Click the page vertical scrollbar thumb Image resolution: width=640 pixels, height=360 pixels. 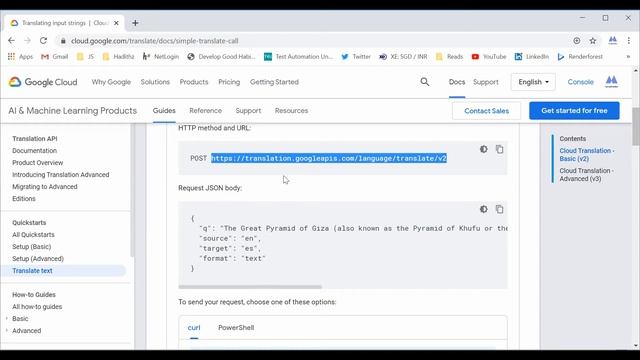click(x=636, y=126)
